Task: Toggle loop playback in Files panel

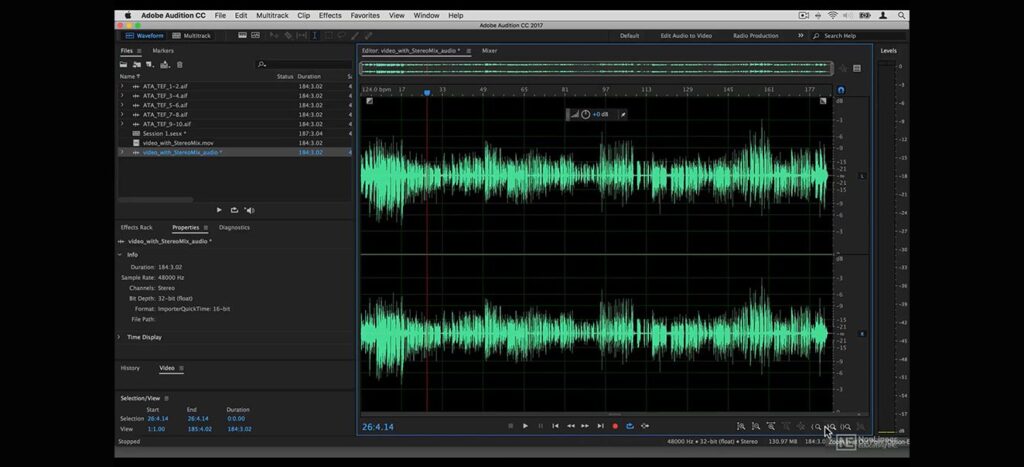Action: click(x=234, y=210)
